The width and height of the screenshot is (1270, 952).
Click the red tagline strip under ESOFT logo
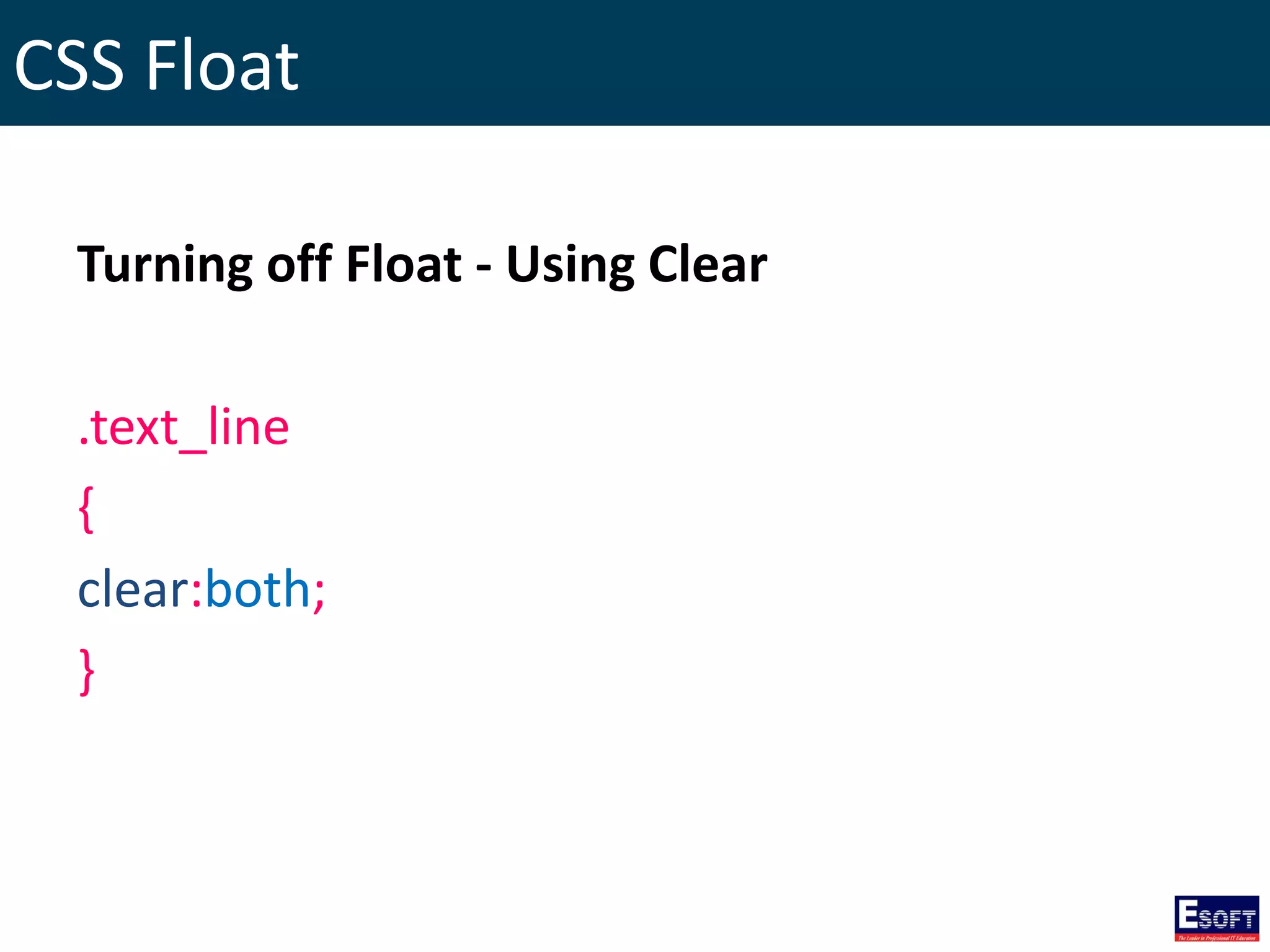1217,938
